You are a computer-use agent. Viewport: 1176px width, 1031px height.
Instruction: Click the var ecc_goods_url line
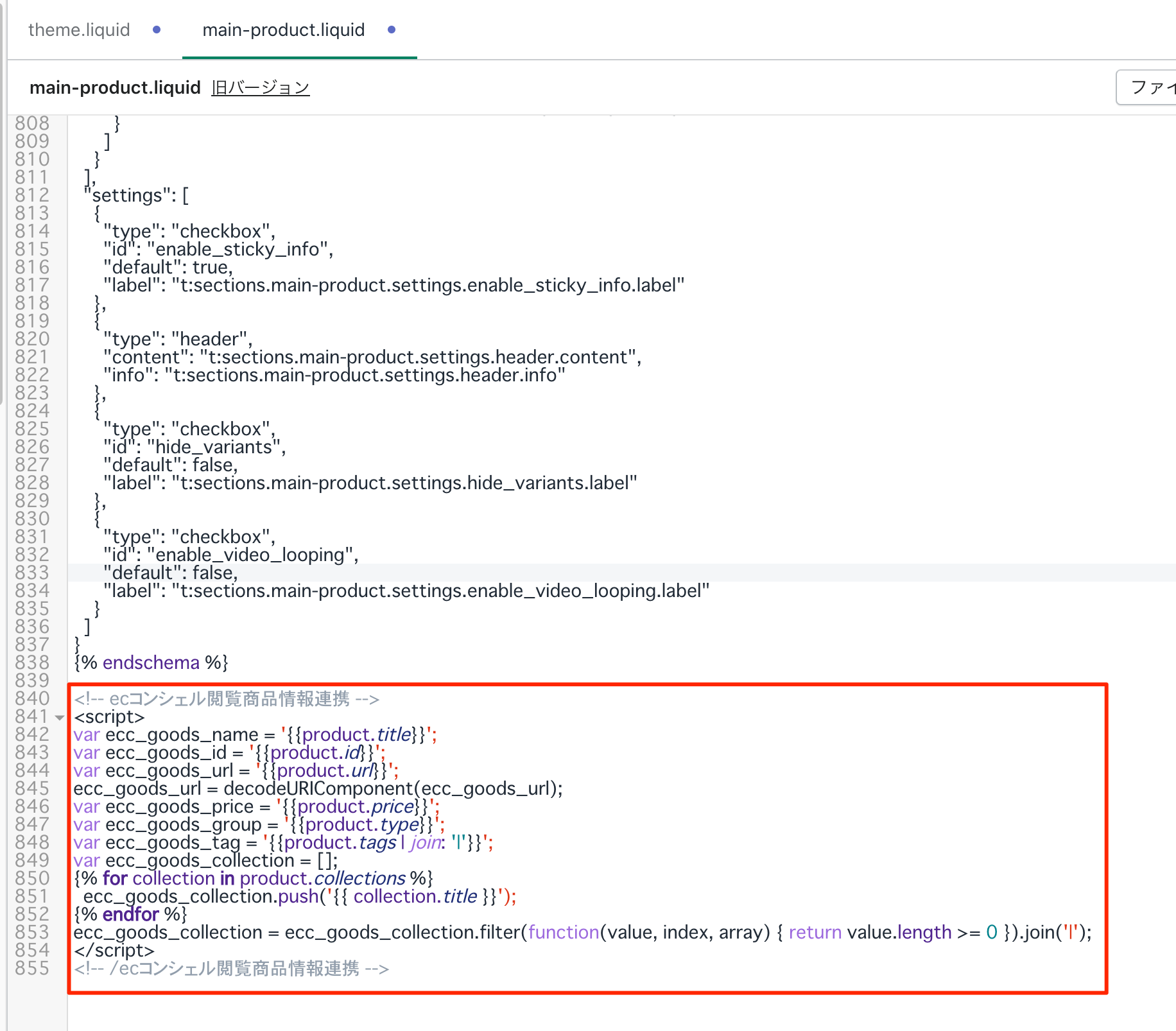(236, 770)
